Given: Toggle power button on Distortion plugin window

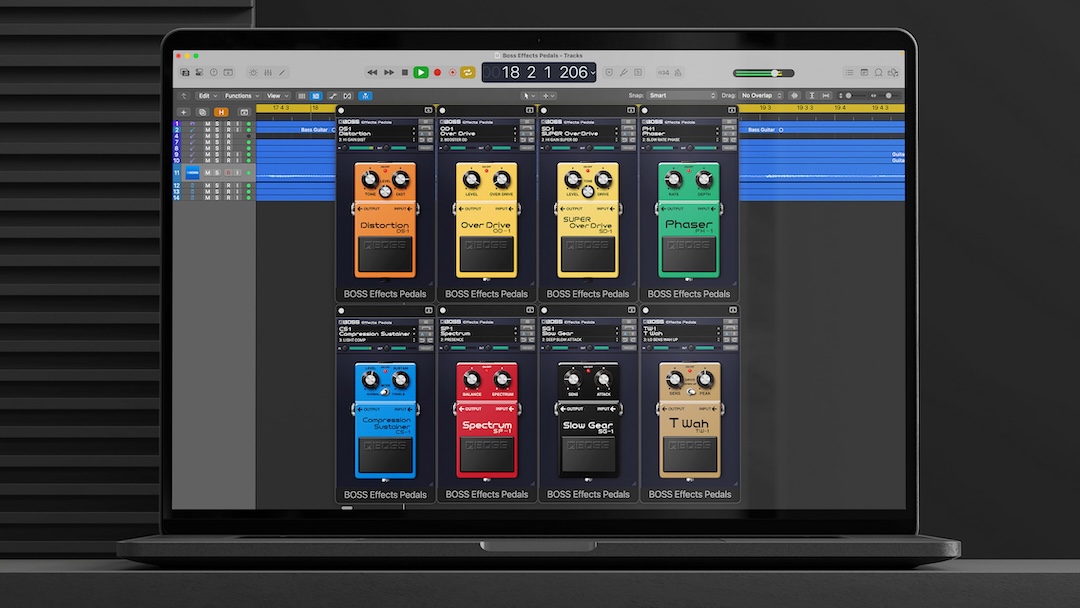Looking at the screenshot, I should [341, 110].
